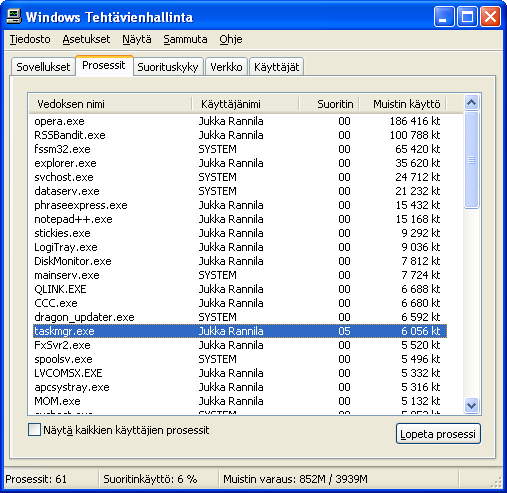Select the dragon_updater.exe process
This screenshot has height=493, width=507.
pyautogui.click(x=240, y=317)
